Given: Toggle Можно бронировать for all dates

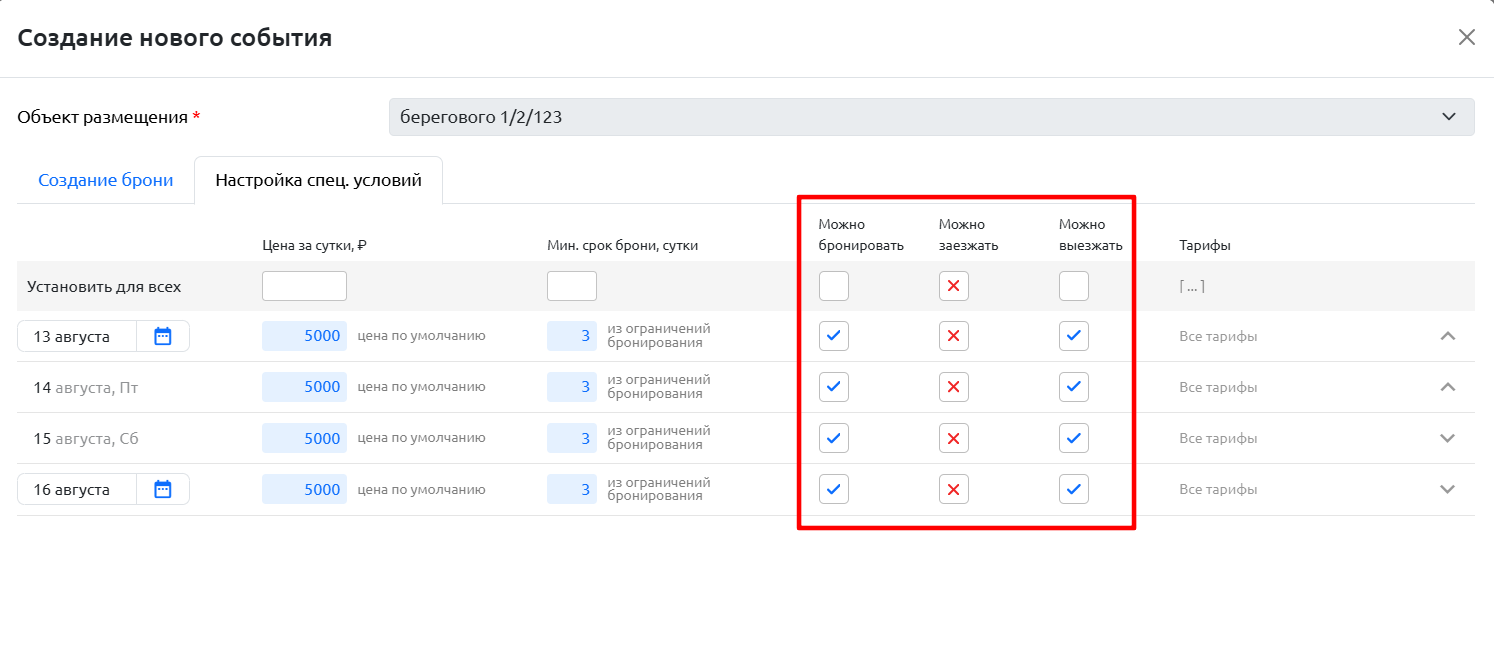Looking at the screenshot, I should (x=834, y=286).
